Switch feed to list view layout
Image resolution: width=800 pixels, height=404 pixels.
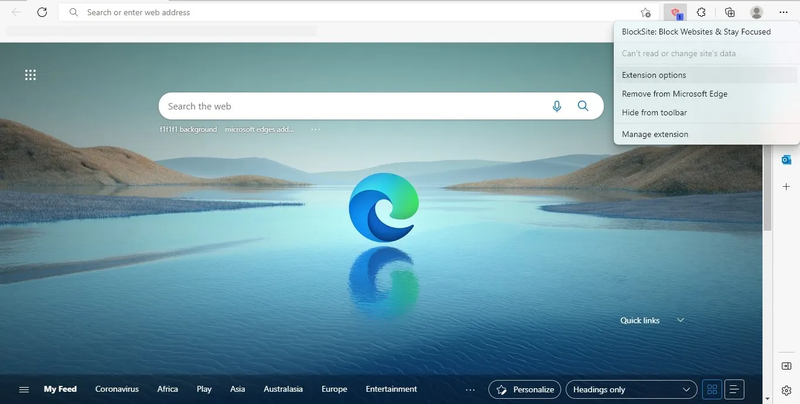[734, 390]
